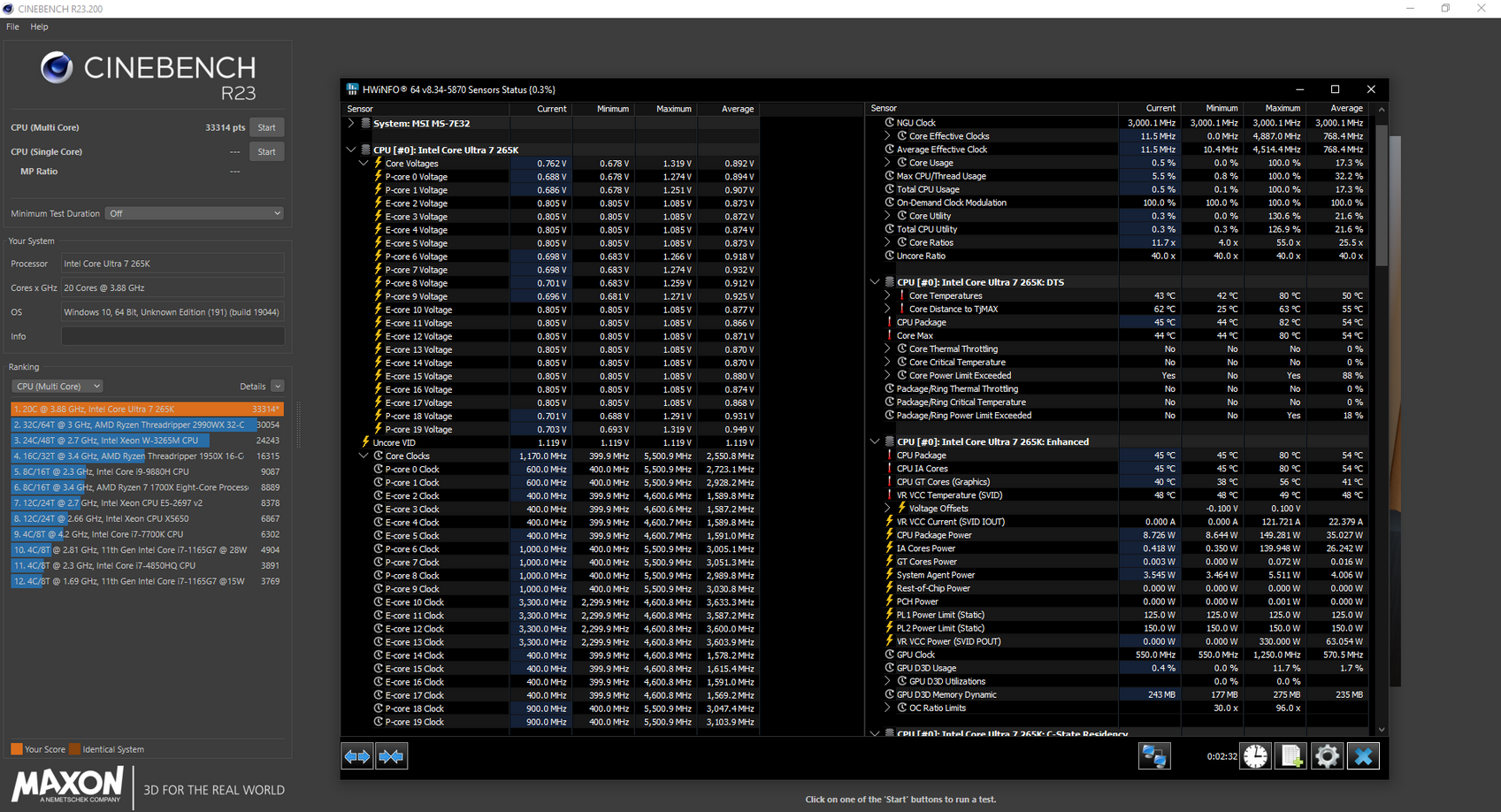This screenshot has height=812, width=1501.
Task: Click the lightning icon beside CPU Package Power
Action: tap(889, 535)
